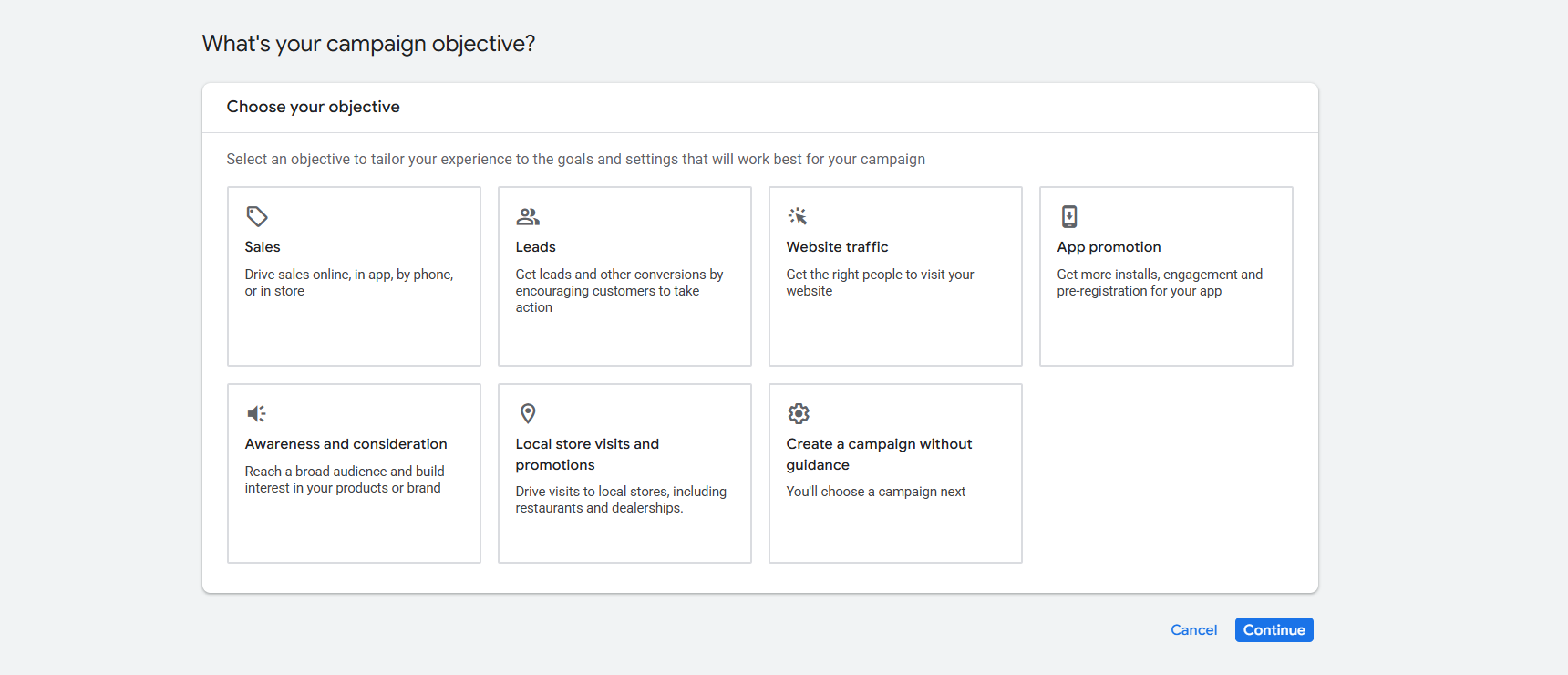The width and height of the screenshot is (1568, 675).
Task: Click "You'll choose a campaign next" text
Action: tap(875, 492)
